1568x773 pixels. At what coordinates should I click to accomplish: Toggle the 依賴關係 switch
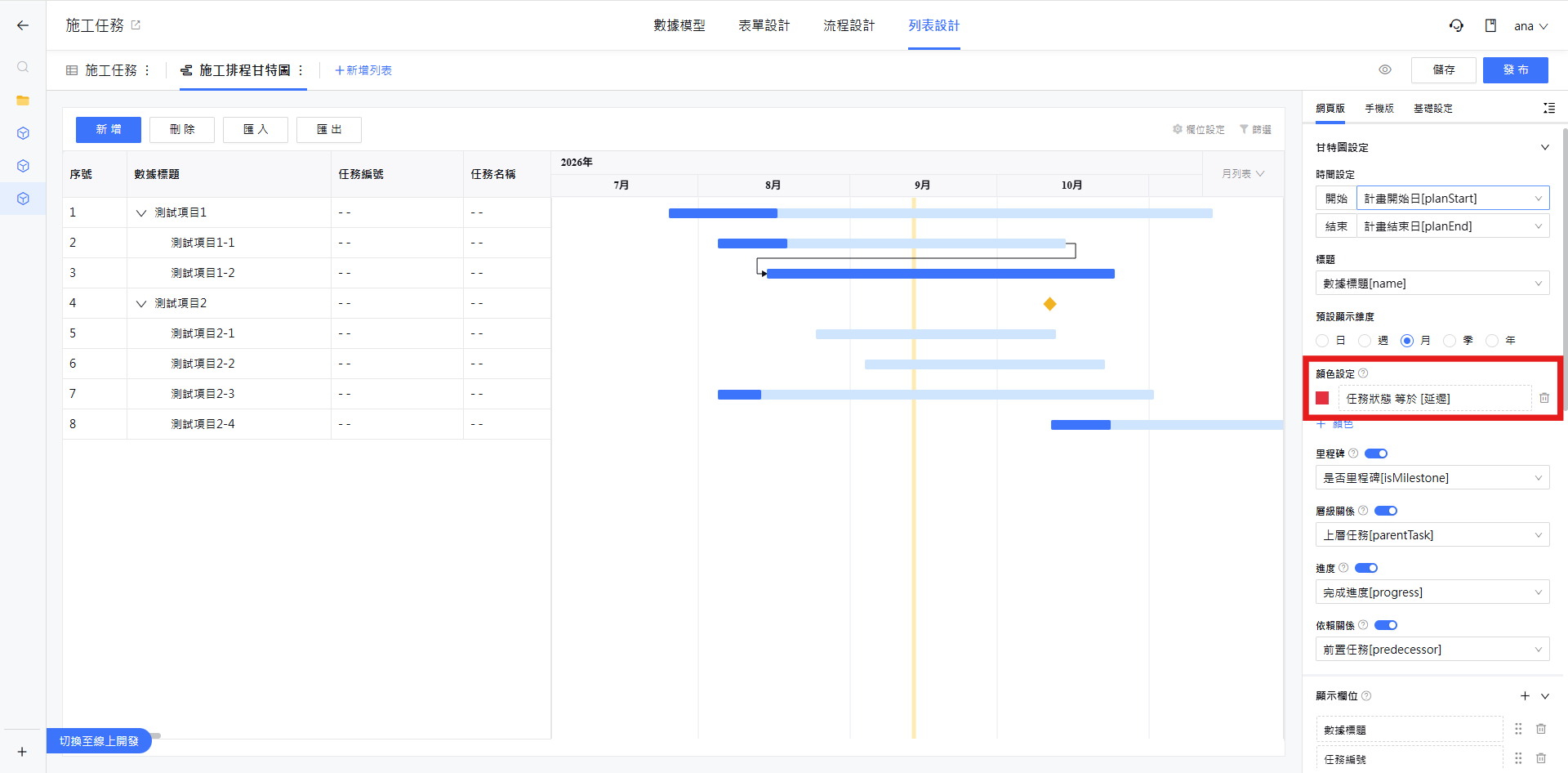1386,625
